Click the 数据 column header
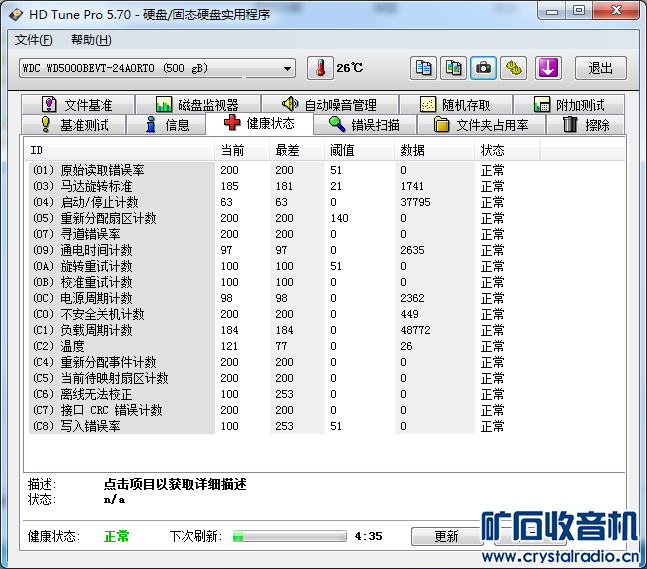 click(434, 150)
